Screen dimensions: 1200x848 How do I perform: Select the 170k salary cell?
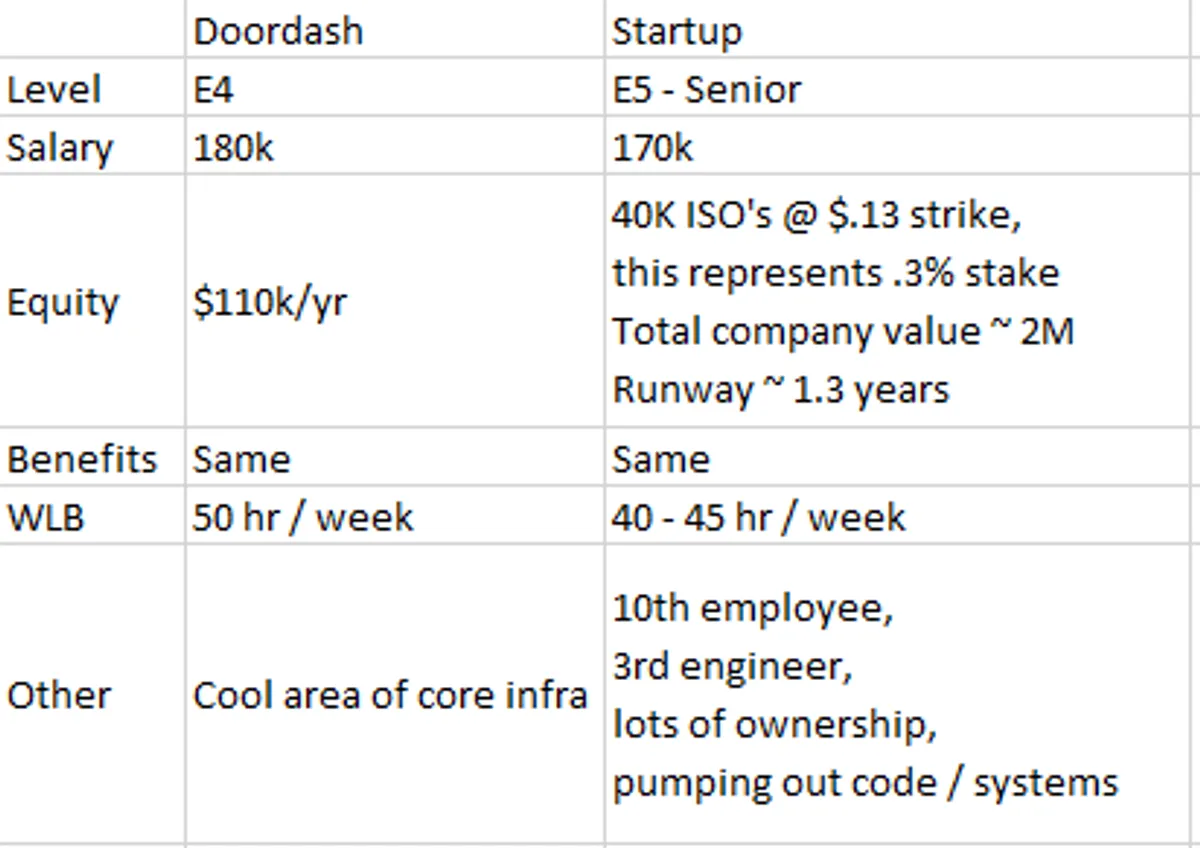[653, 148]
